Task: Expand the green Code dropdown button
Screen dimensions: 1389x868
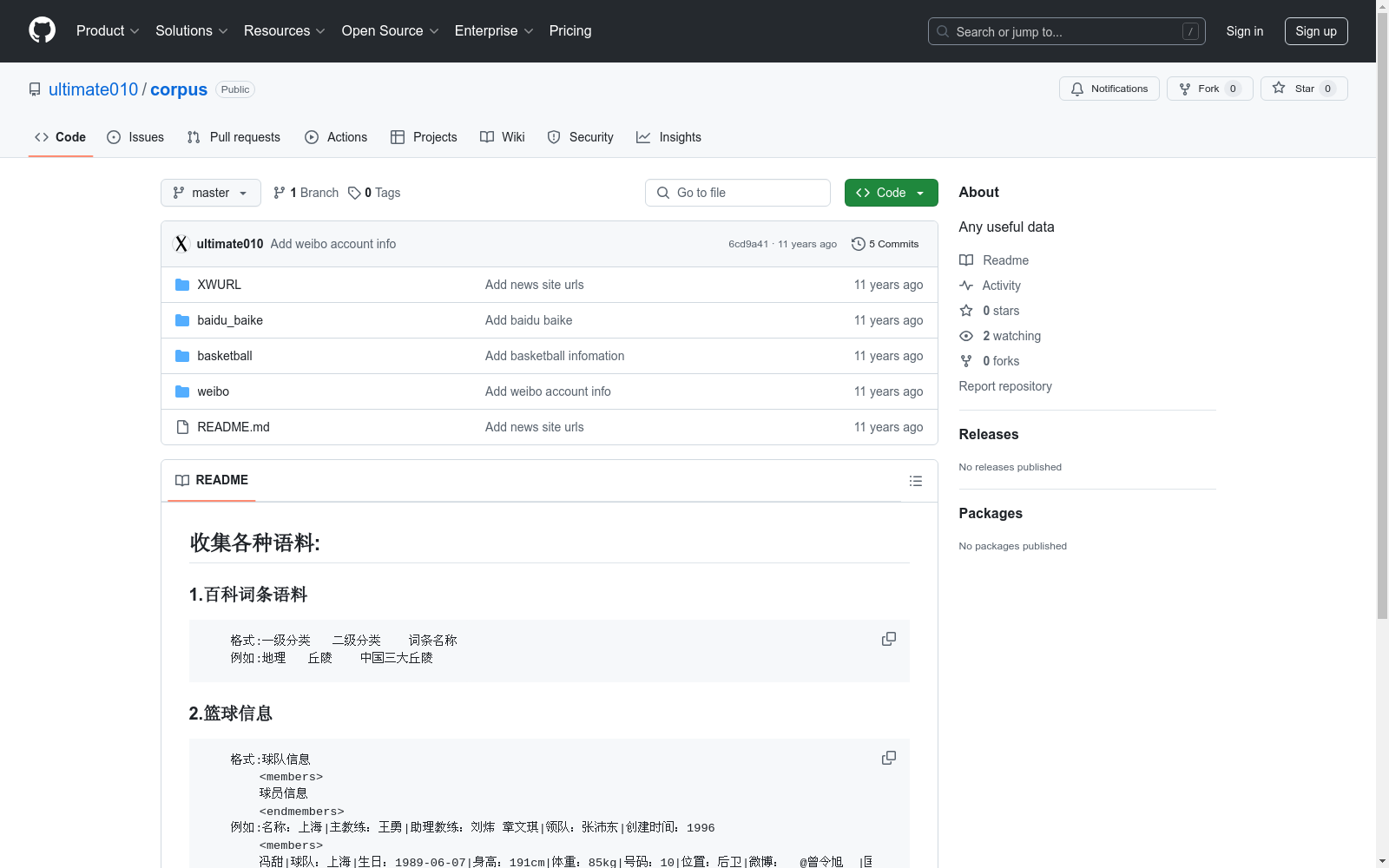Action: tap(891, 193)
